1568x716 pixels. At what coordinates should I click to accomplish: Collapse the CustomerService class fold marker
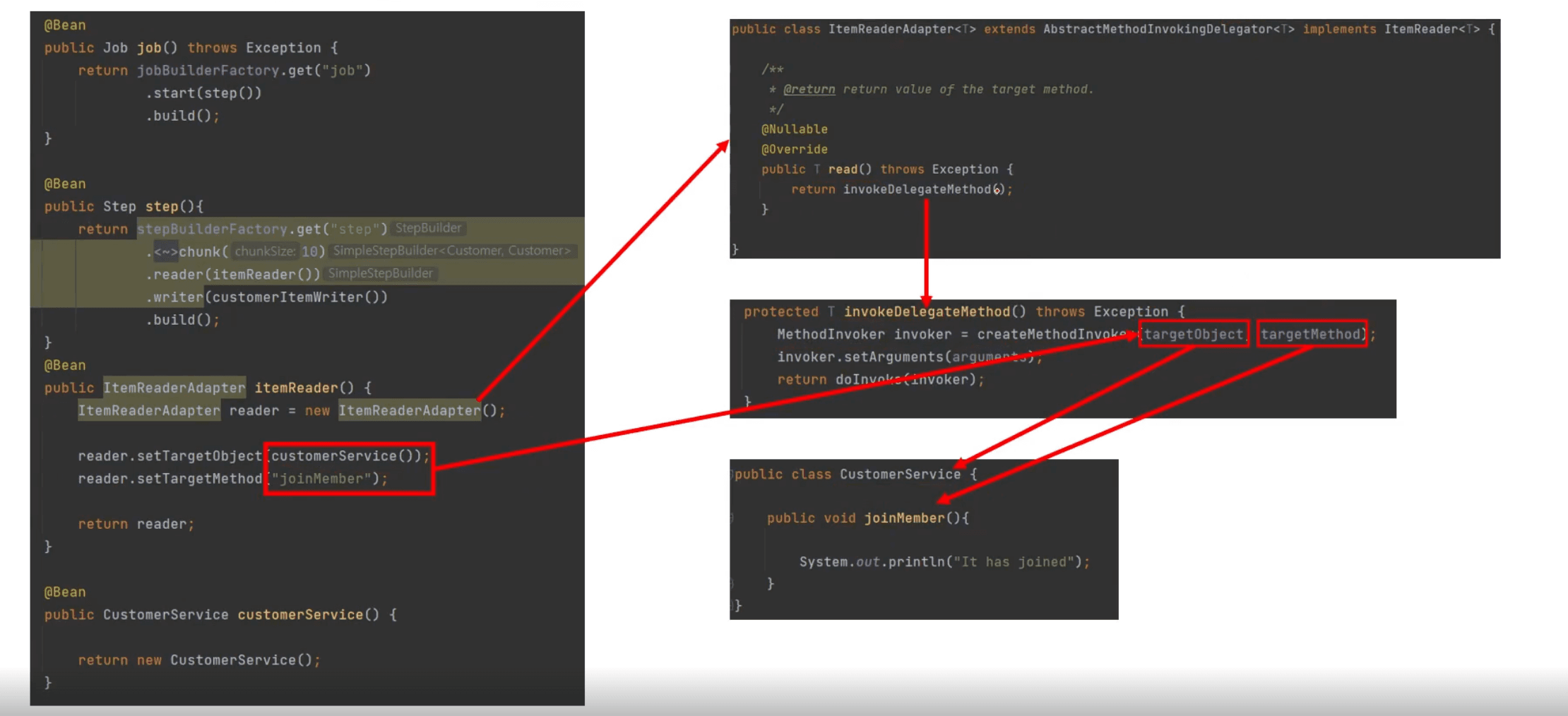[x=732, y=474]
